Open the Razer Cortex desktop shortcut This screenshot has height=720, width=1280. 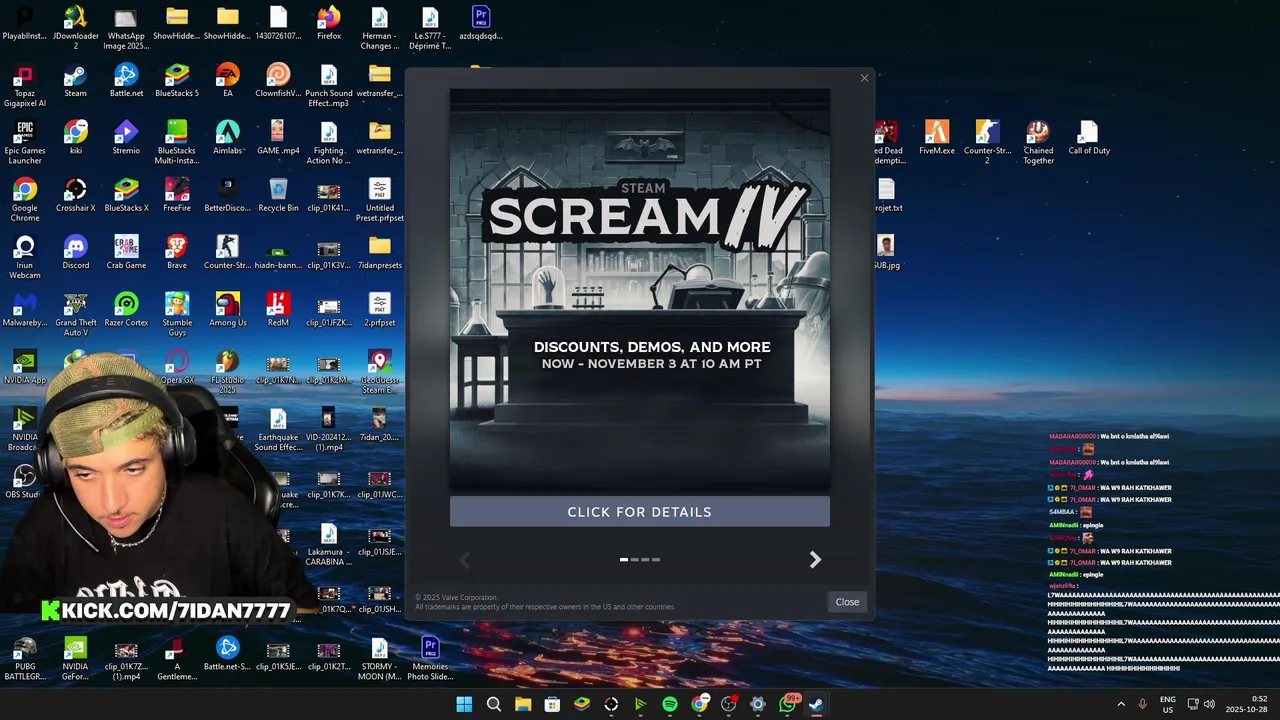click(126, 310)
